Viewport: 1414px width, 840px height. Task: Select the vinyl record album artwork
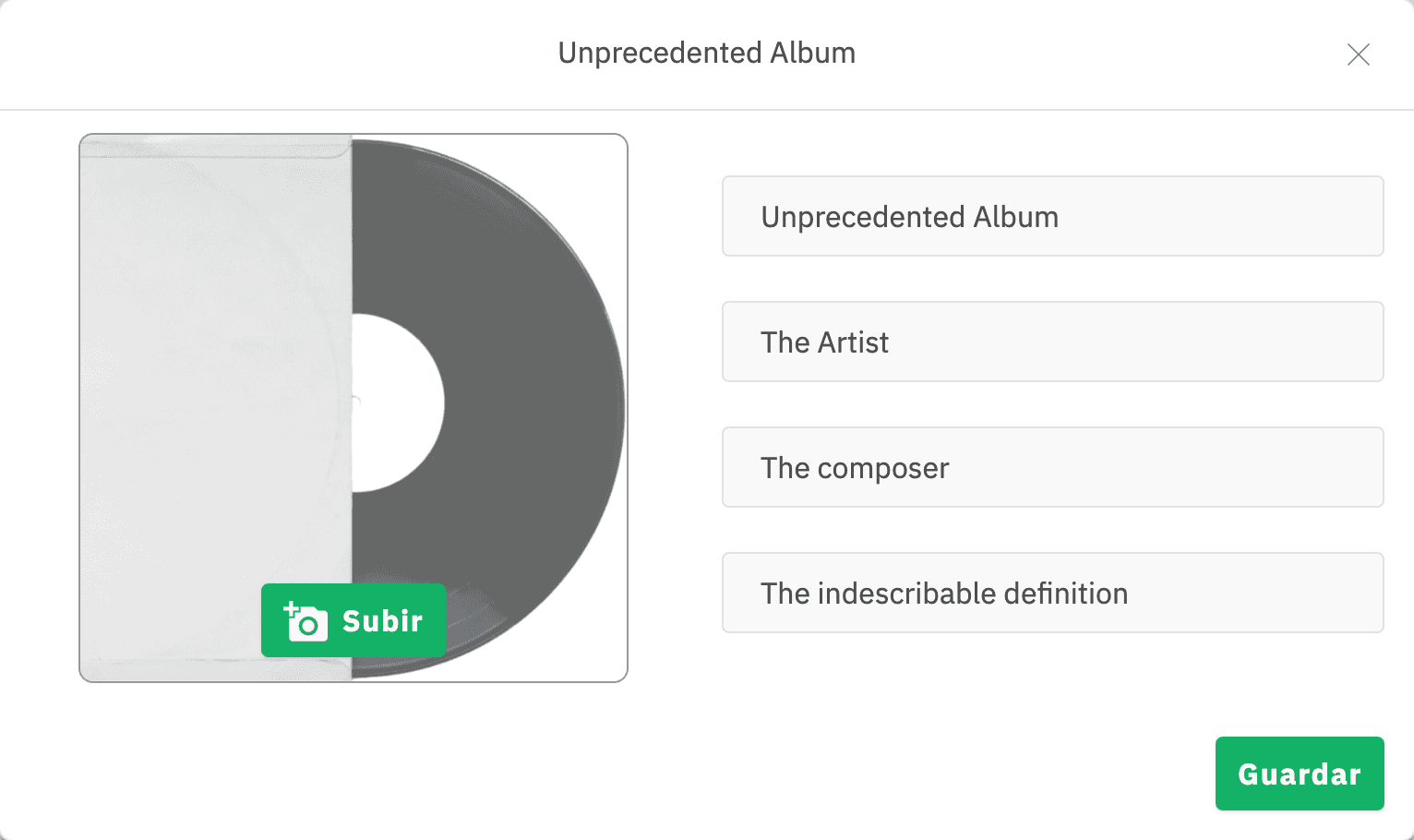tap(353, 406)
